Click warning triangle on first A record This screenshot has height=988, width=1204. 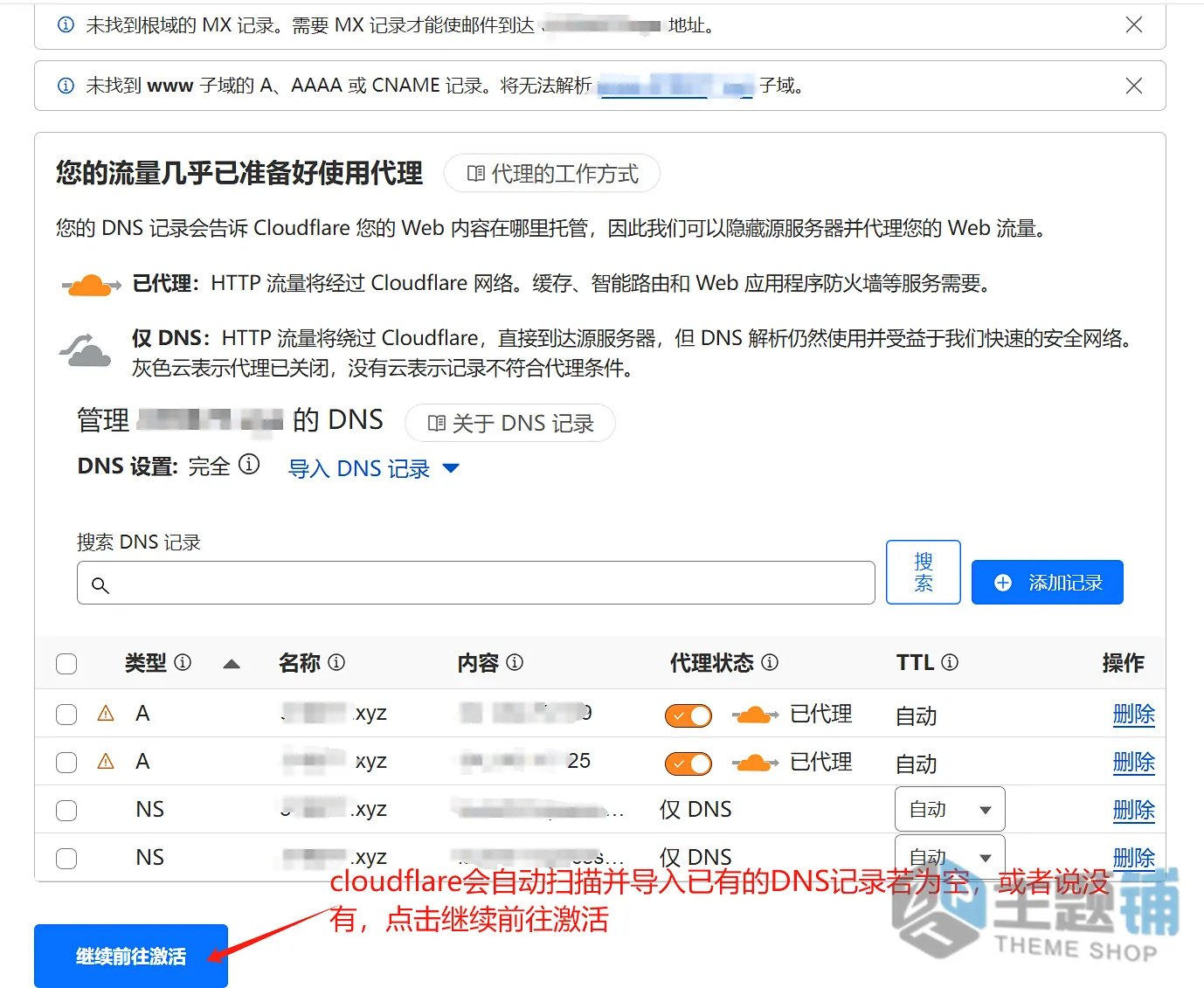[106, 714]
